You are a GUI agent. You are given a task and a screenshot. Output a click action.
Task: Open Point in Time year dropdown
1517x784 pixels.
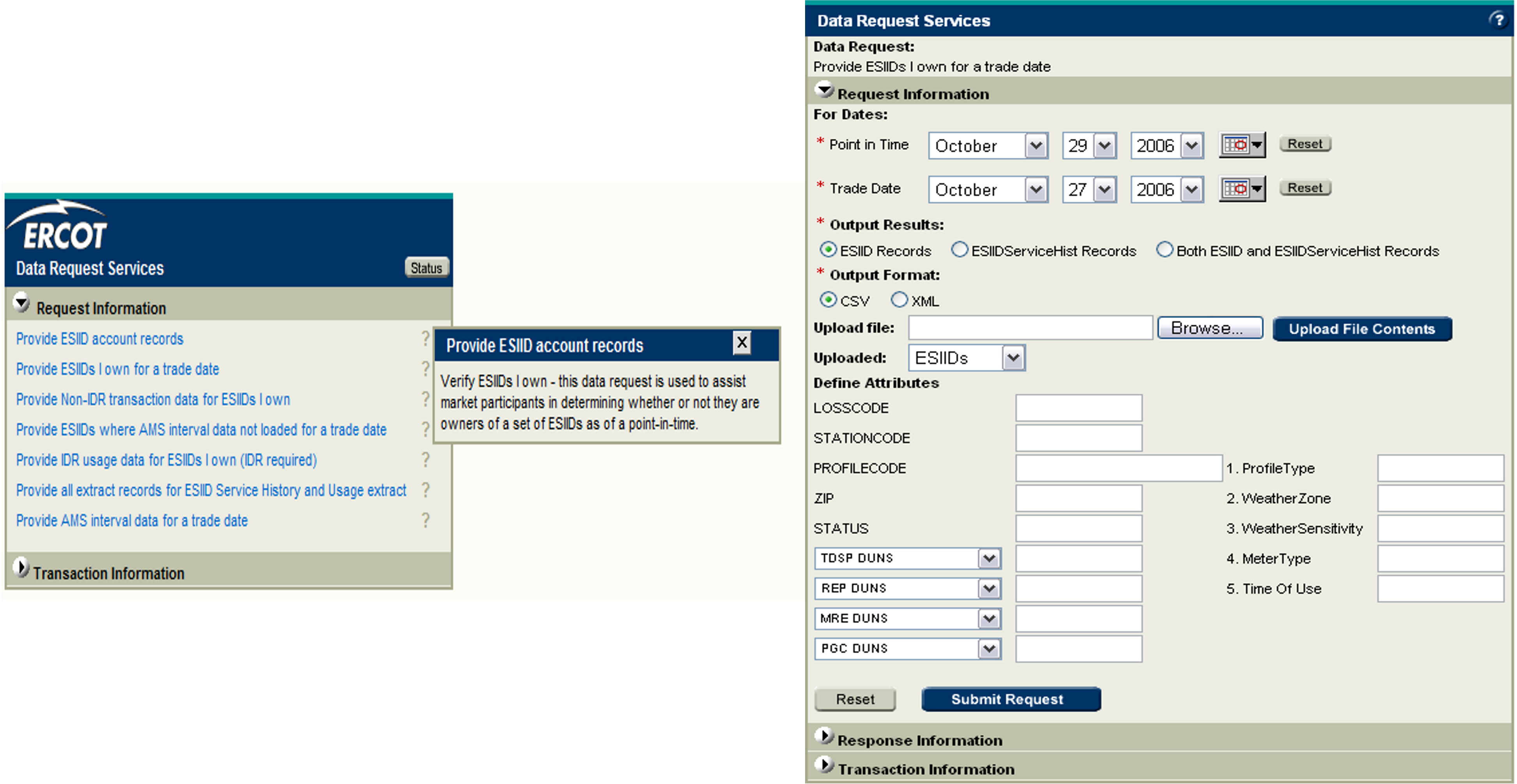[x=1167, y=145]
